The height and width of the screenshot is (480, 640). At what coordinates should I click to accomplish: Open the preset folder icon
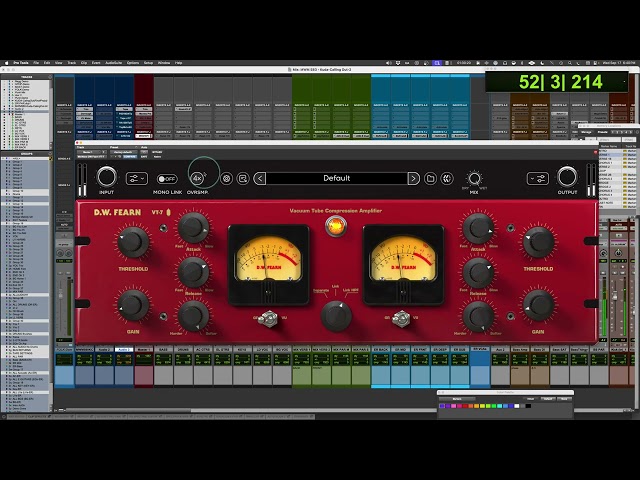coord(430,178)
